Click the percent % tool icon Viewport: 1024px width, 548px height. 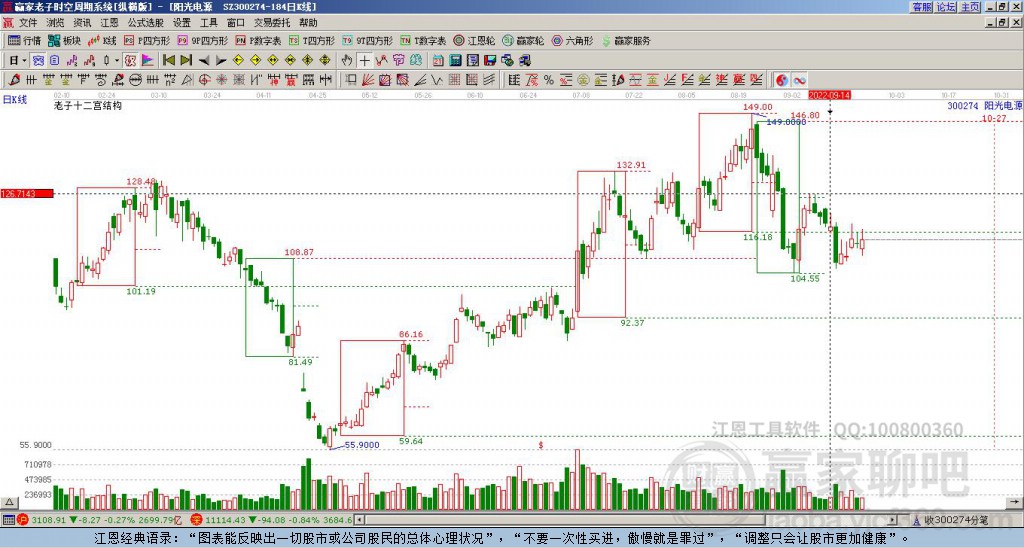tap(549, 80)
